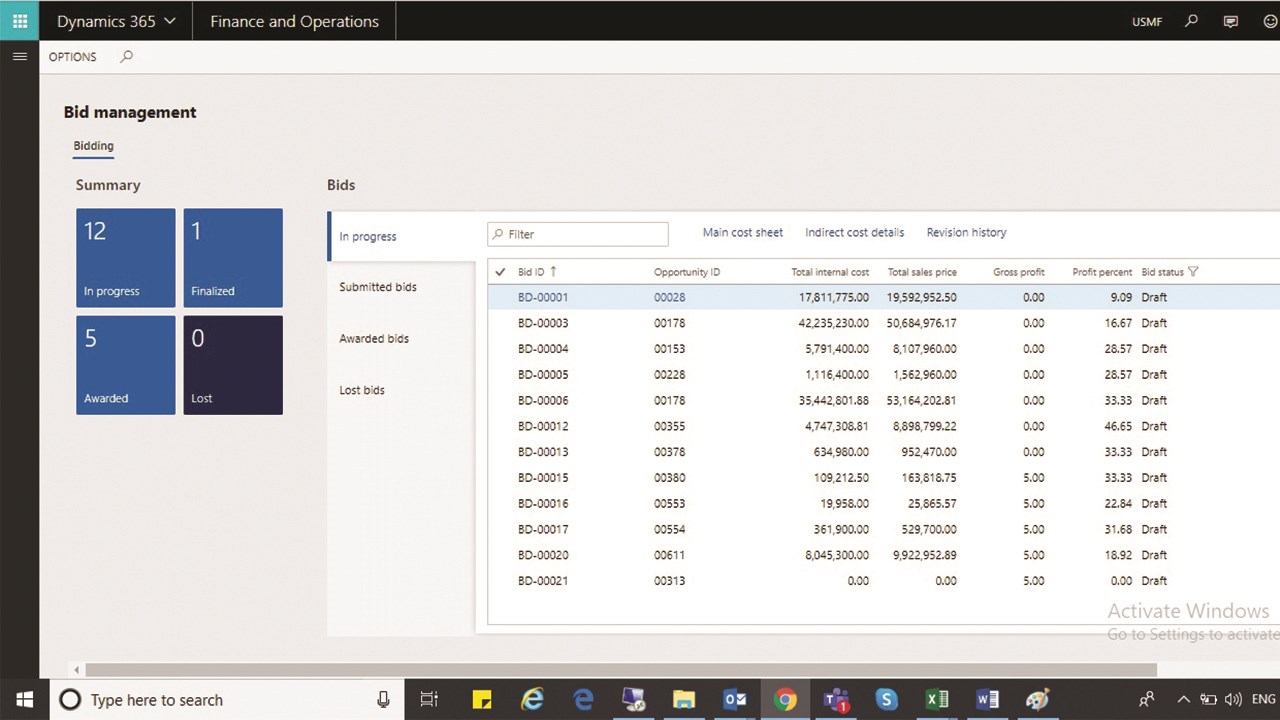This screenshot has height=720, width=1280.
Task: Click the People icon in system tray
Action: tap(1147, 700)
